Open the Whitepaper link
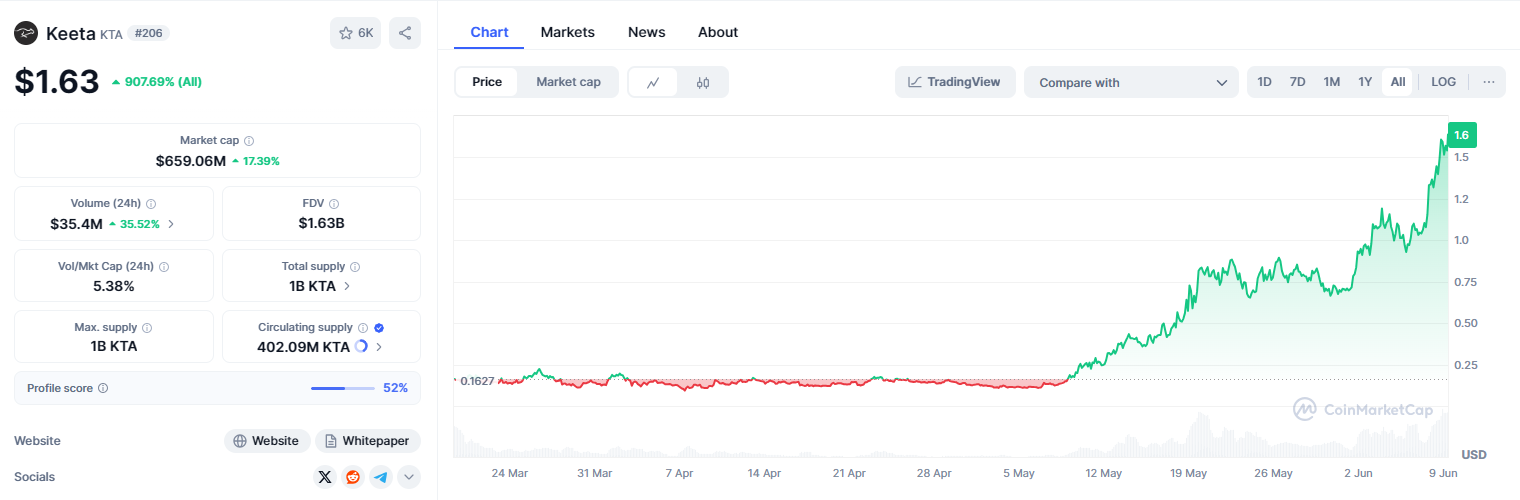Viewport: 1520px width, 500px height. 368,441
